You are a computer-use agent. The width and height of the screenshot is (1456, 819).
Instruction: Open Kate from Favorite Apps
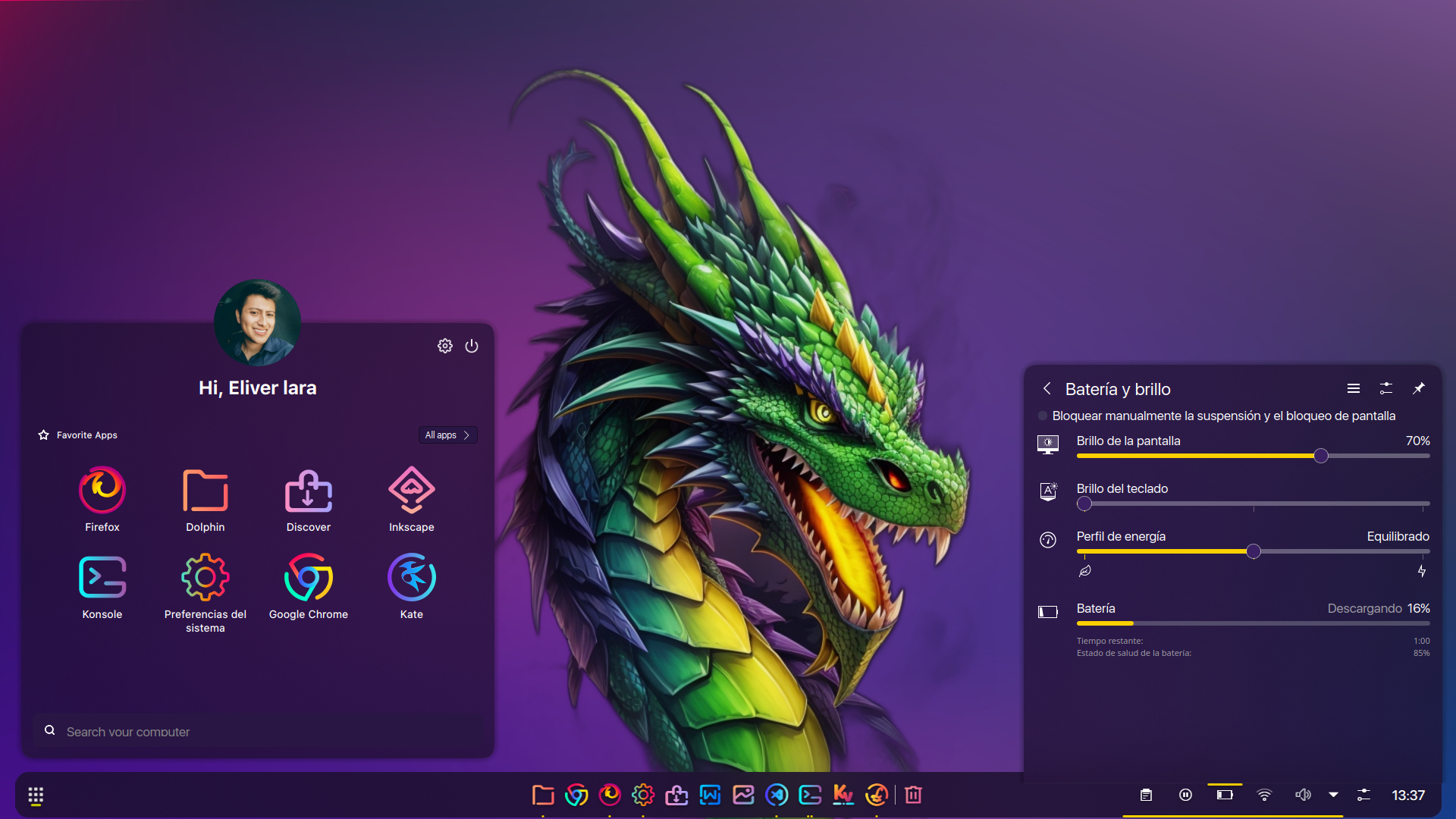(412, 587)
